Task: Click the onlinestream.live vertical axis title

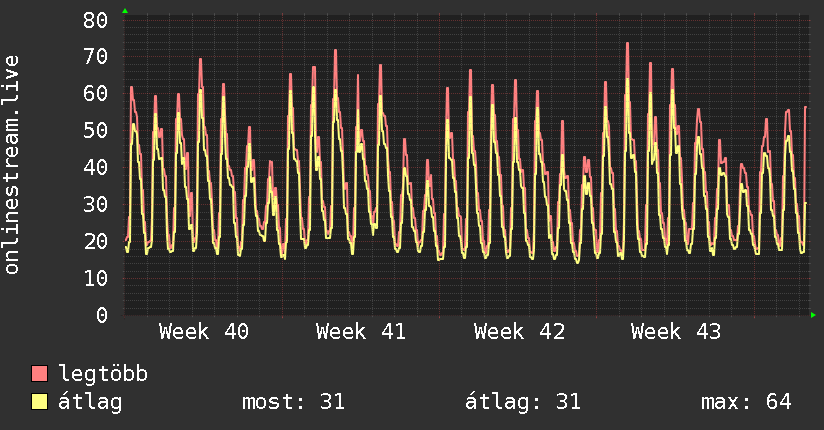Action: tap(11, 165)
